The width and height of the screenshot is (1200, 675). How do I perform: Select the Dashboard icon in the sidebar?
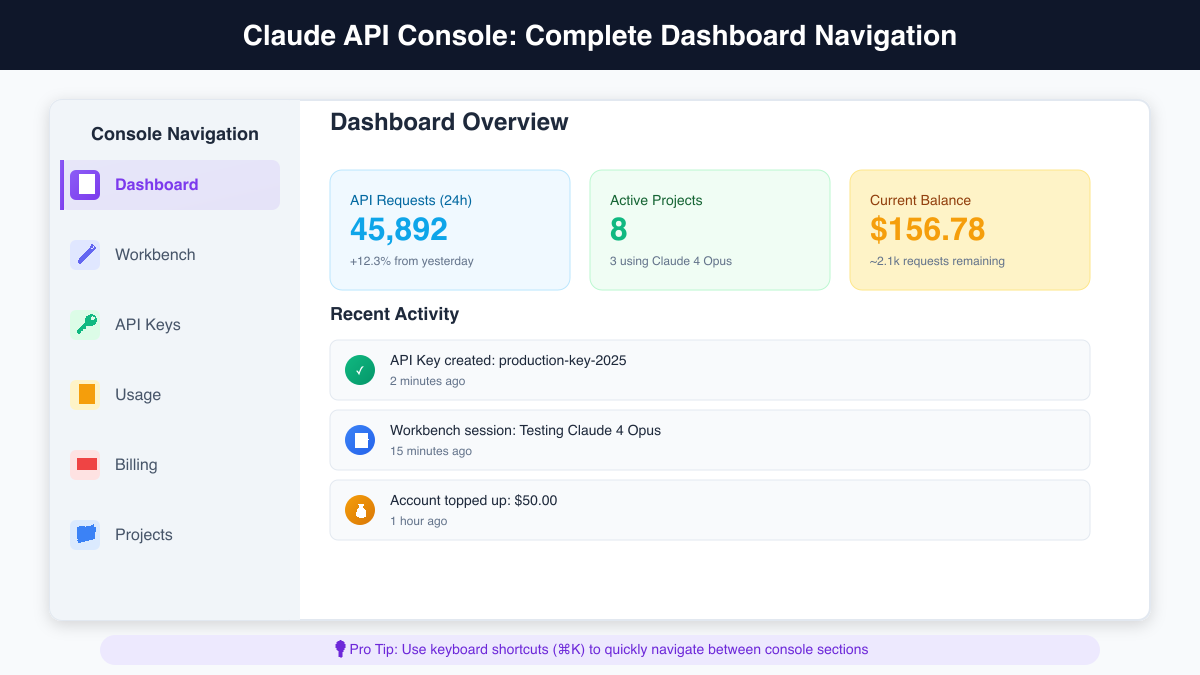[84, 184]
